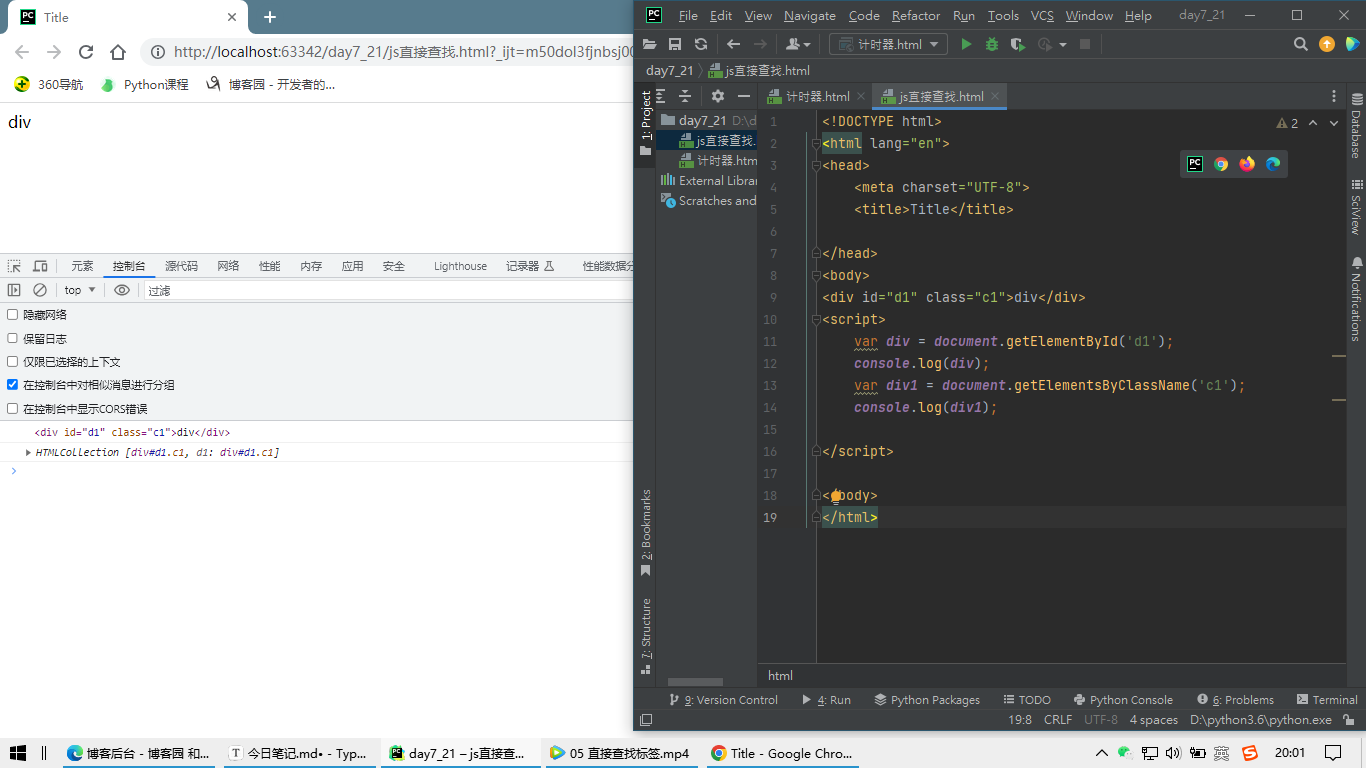The image size is (1366, 768).
Task: Go to Chrome home page icon
Action: pos(118,52)
